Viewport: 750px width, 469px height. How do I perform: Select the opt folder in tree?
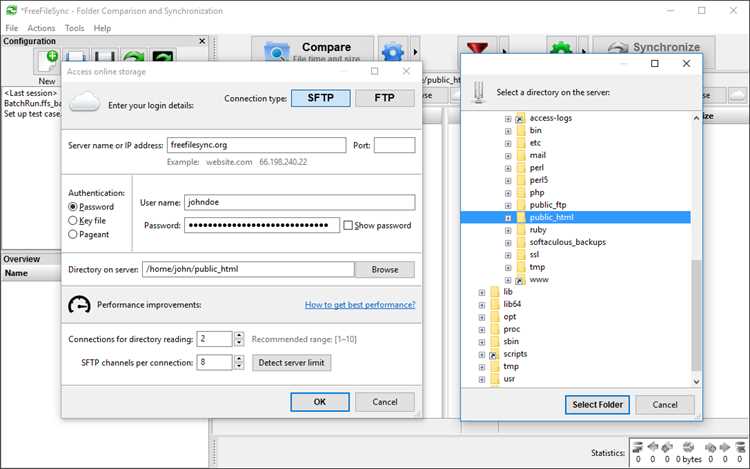pyautogui.click(x=509, y=317)
